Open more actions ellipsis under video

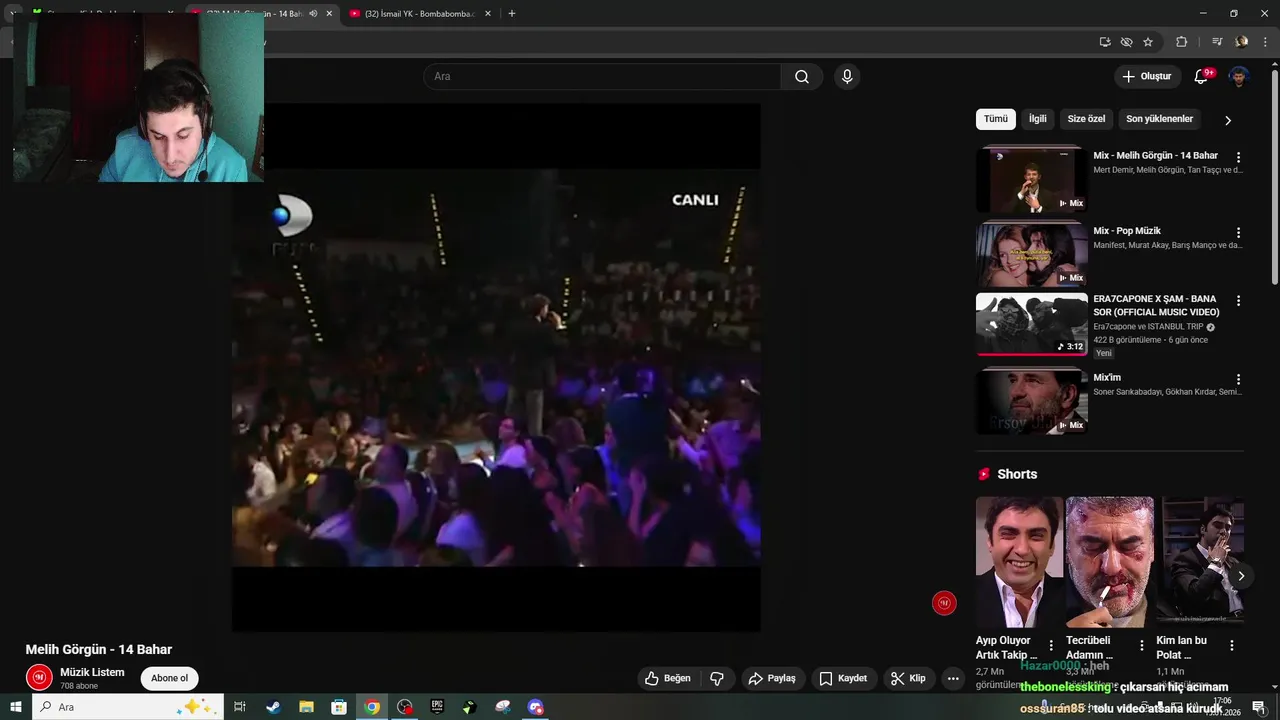click(x=953, y=678)
